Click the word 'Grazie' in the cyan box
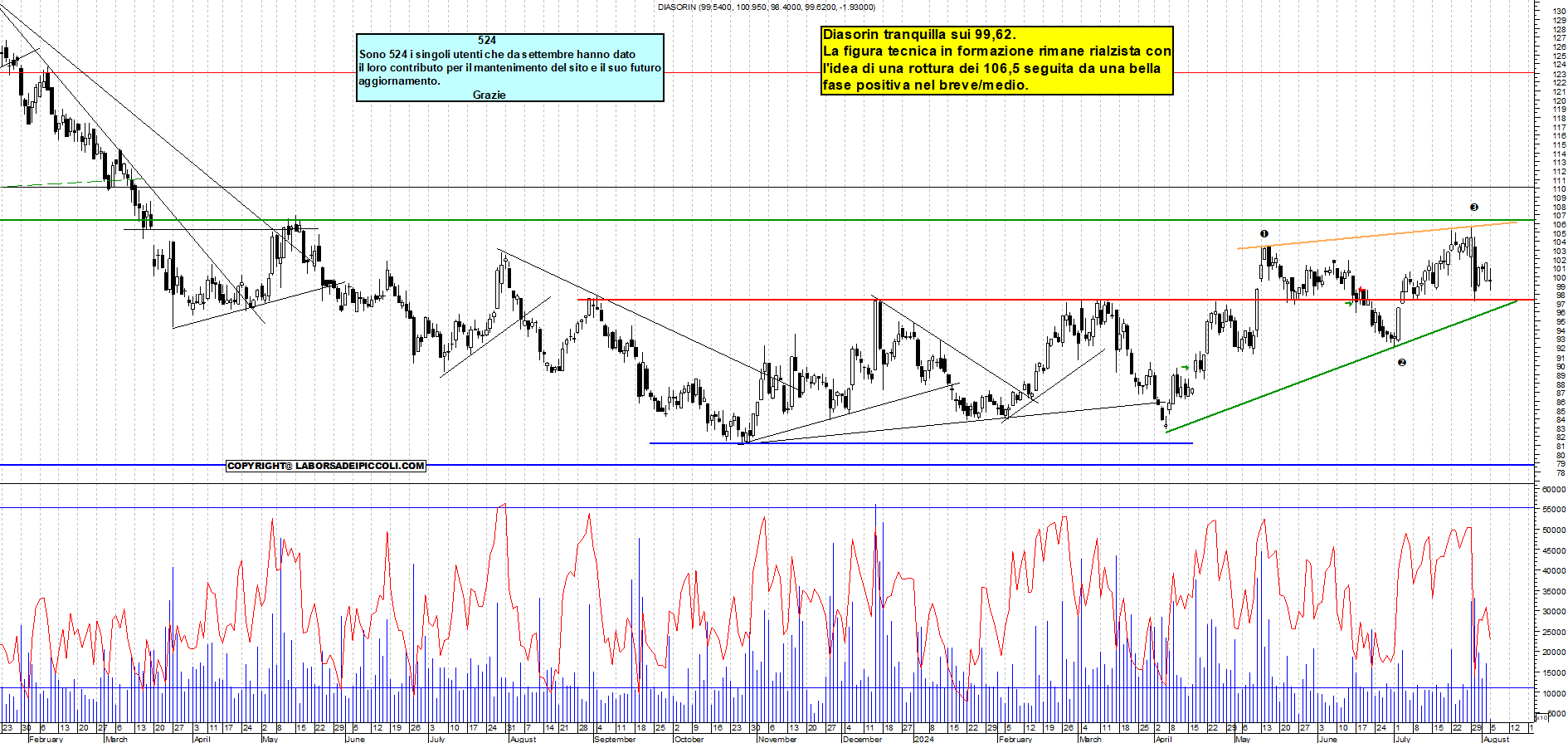This screenshot has height=743, width=1568. (x=489, y=95)
